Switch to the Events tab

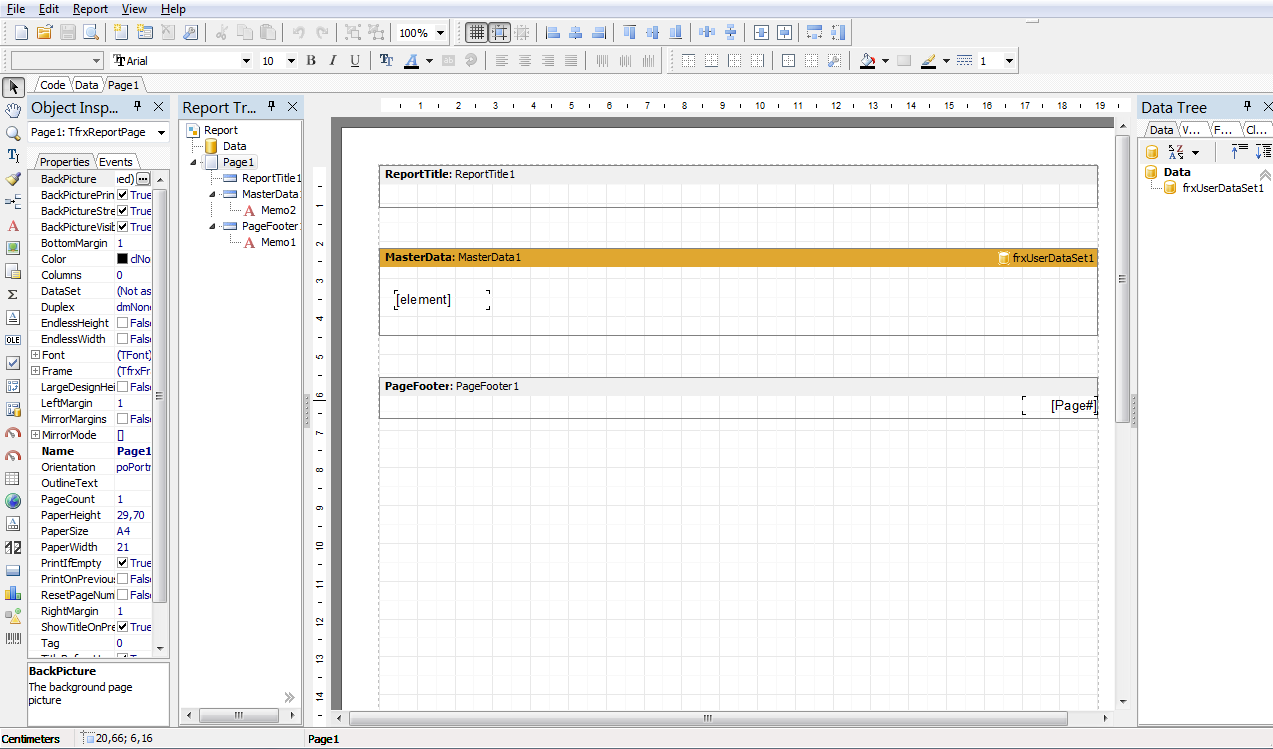116,162
